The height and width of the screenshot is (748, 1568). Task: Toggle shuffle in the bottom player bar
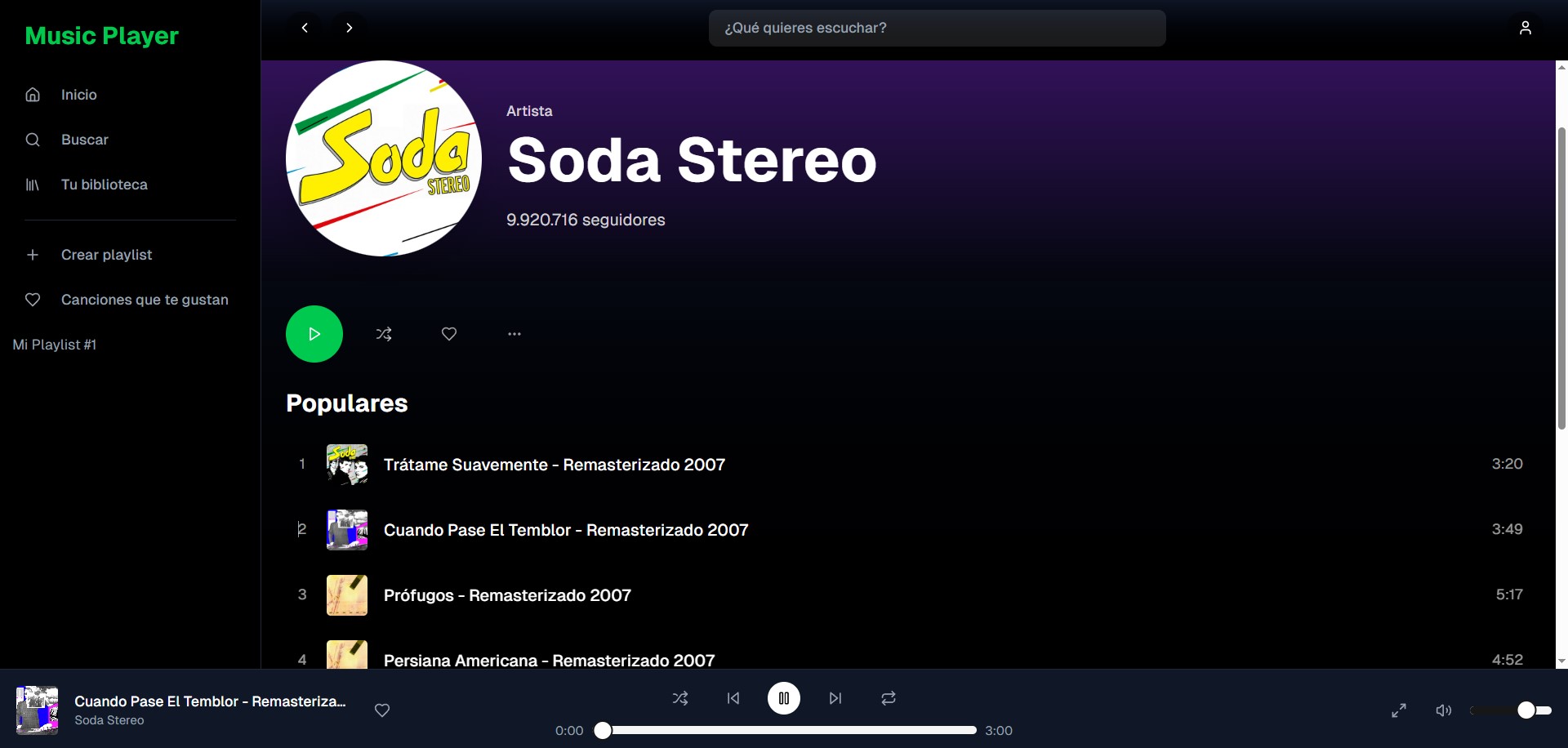(x=680, y=698)
